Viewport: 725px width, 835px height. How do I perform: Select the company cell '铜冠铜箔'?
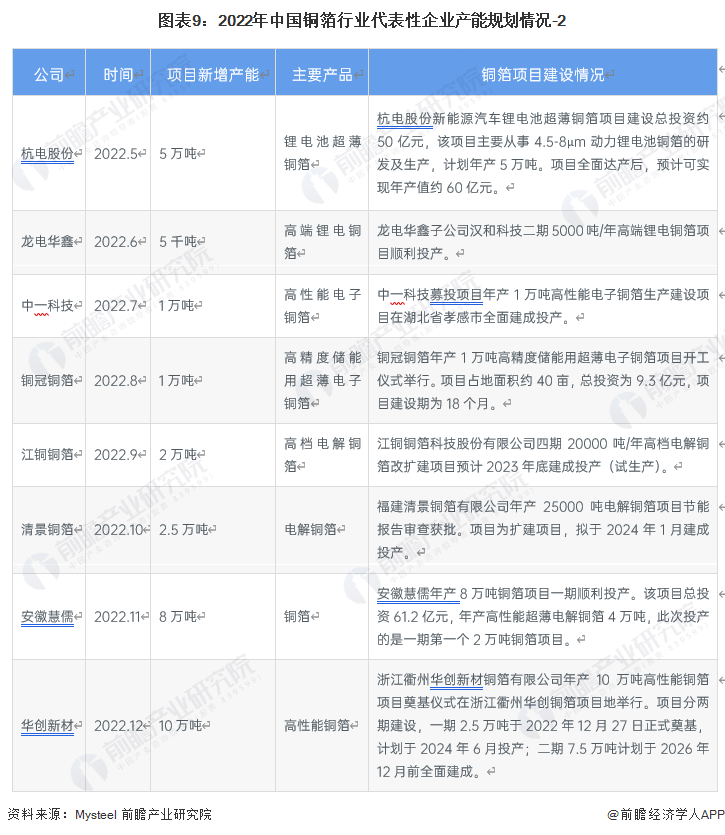(47, 380)
